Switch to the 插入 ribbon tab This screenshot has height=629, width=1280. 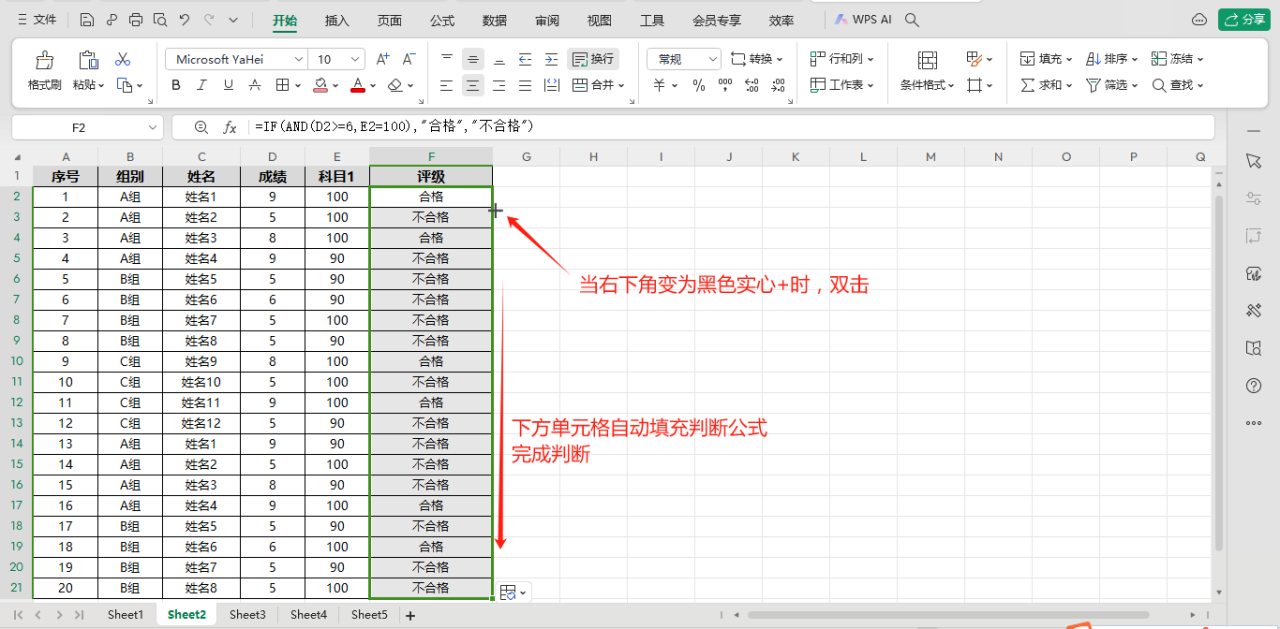(x=338, y=20)
